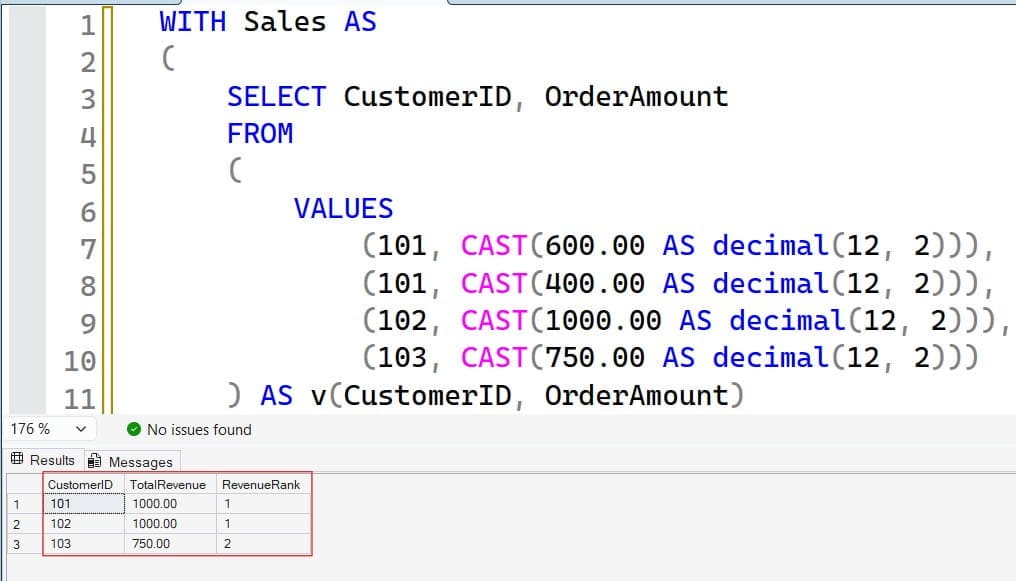Click RevenueRank cell for customer 102
The width and height of the screenshot is (1016, 581).
[263, 523]
